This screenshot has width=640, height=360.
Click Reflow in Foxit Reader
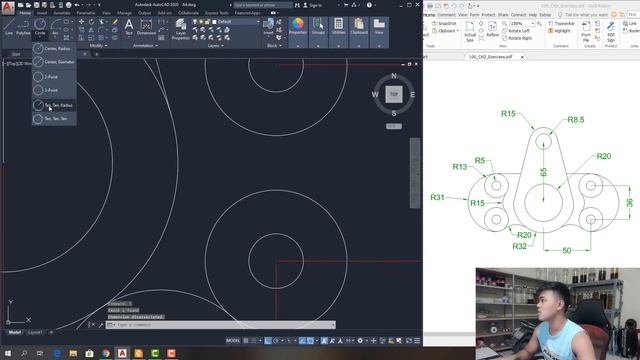[493, 29]
